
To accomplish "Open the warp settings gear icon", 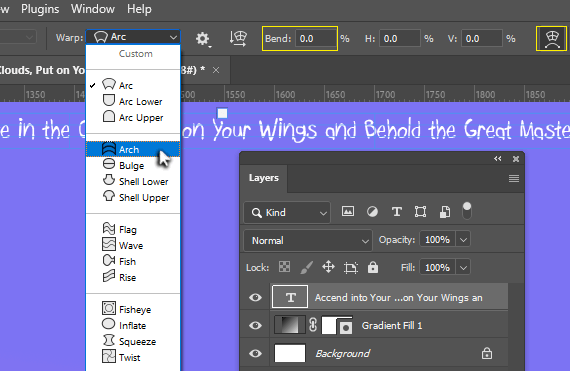I will pos(202,39).
